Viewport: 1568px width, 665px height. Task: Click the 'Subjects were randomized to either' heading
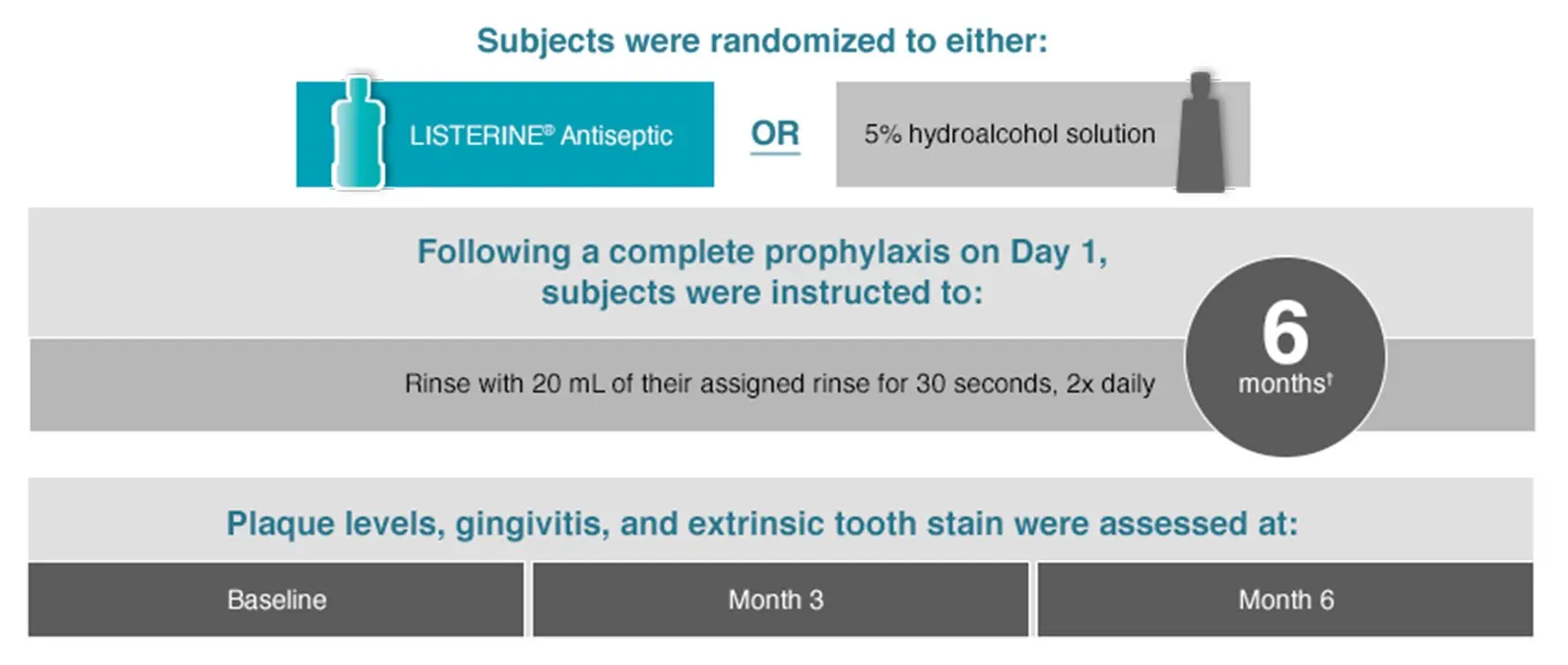click(x=762, y=41)
